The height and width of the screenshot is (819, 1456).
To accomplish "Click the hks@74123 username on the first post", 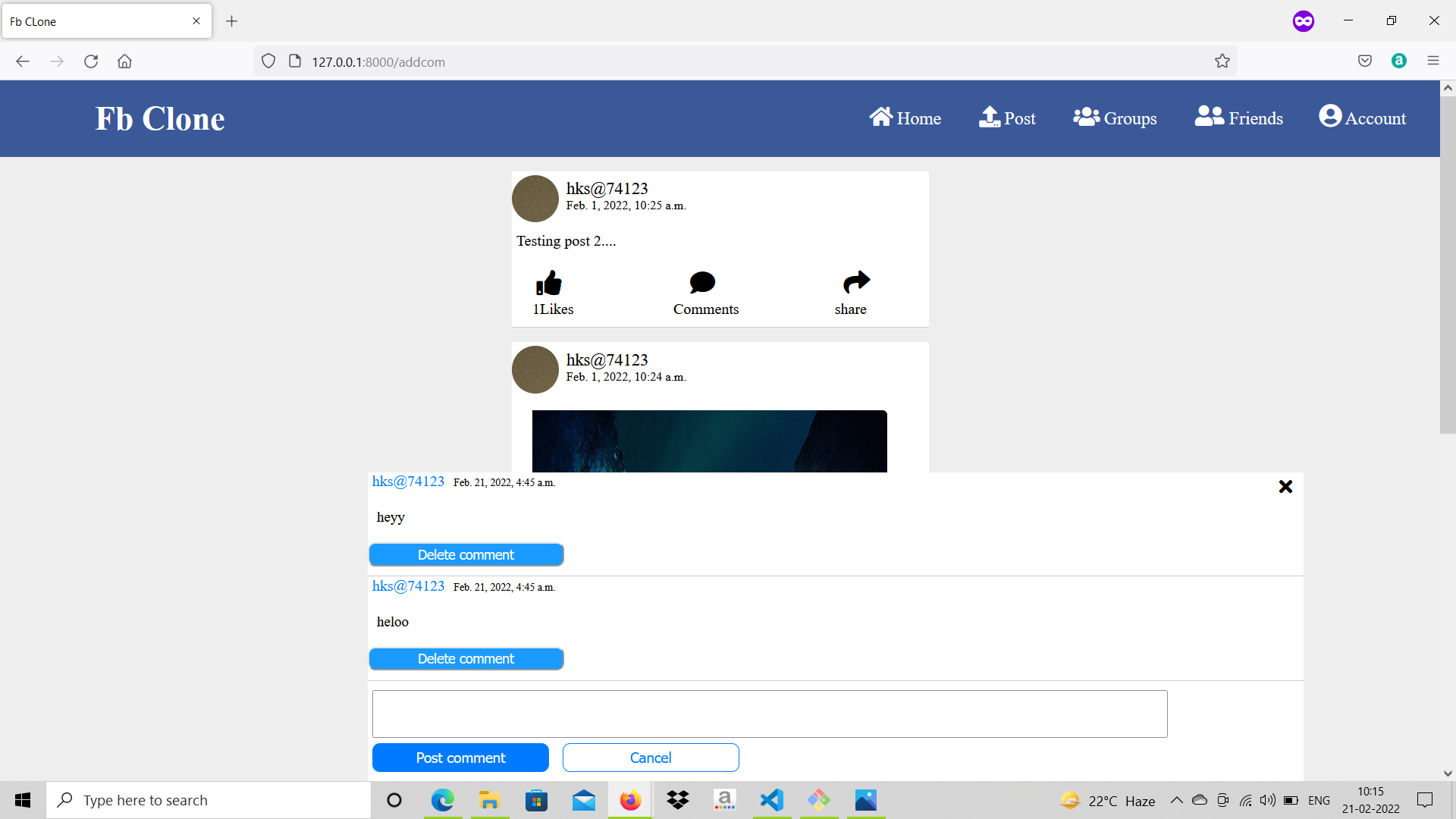I will [x=607, y=189].
